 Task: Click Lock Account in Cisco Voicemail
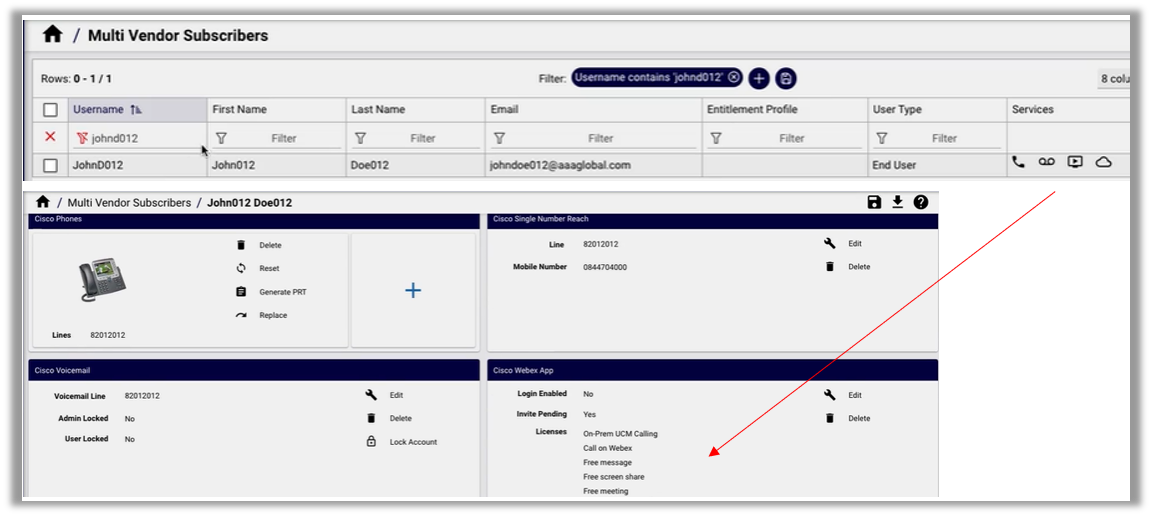click(x=413, y=442)
